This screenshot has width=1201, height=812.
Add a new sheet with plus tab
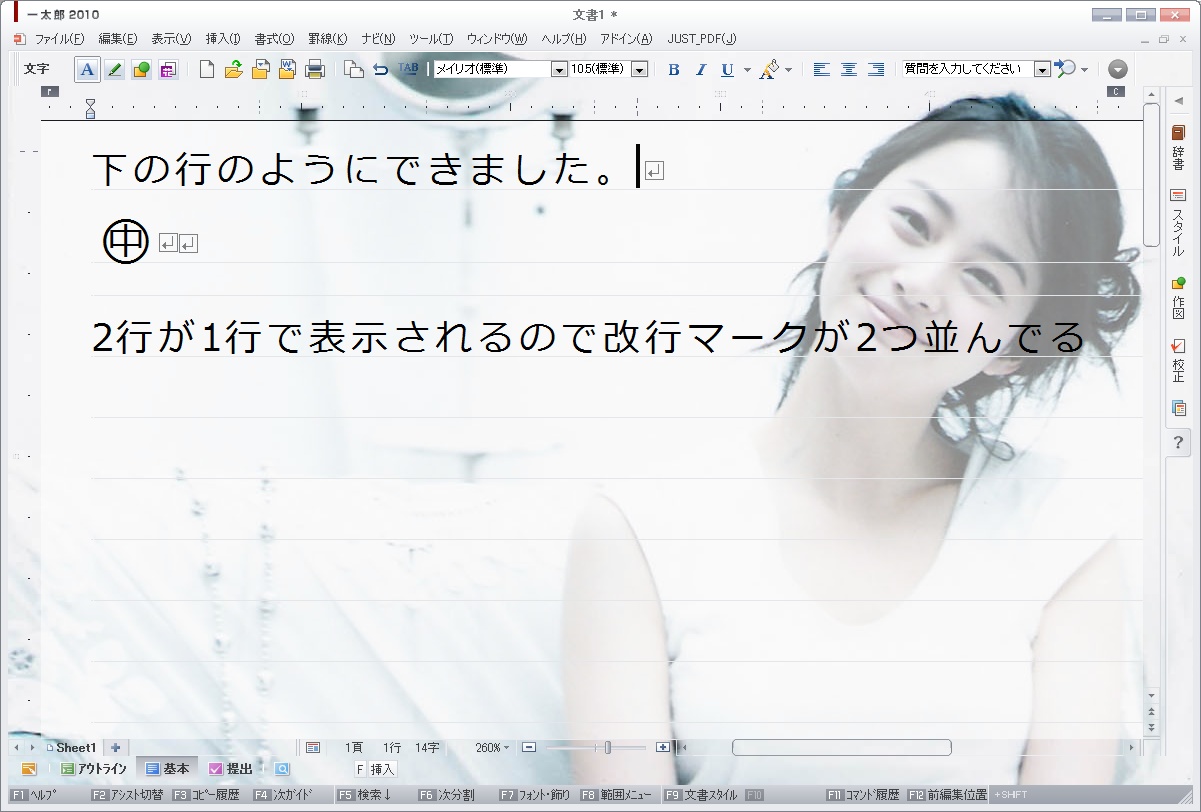(x=116, y=747)
